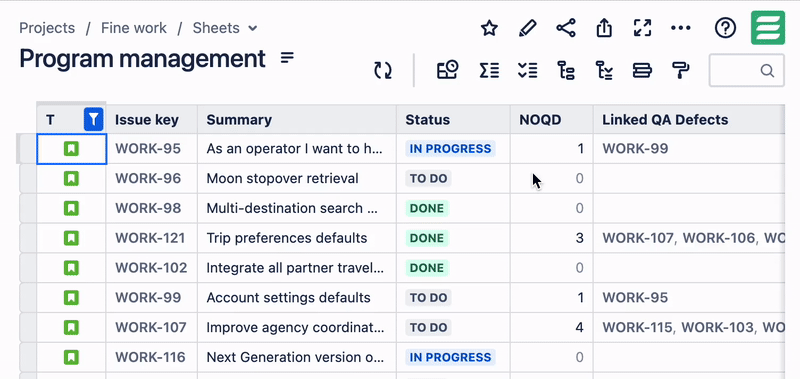The height and width of the screenshot is (379, 800).
Task: Open issue WORK-121 key
Action: coord(150,238)
